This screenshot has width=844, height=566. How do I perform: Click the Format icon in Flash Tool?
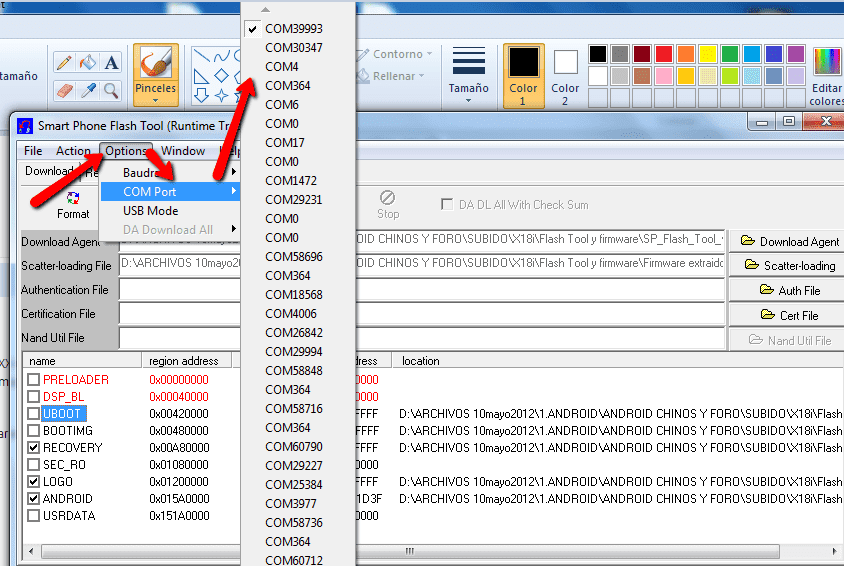73,198
